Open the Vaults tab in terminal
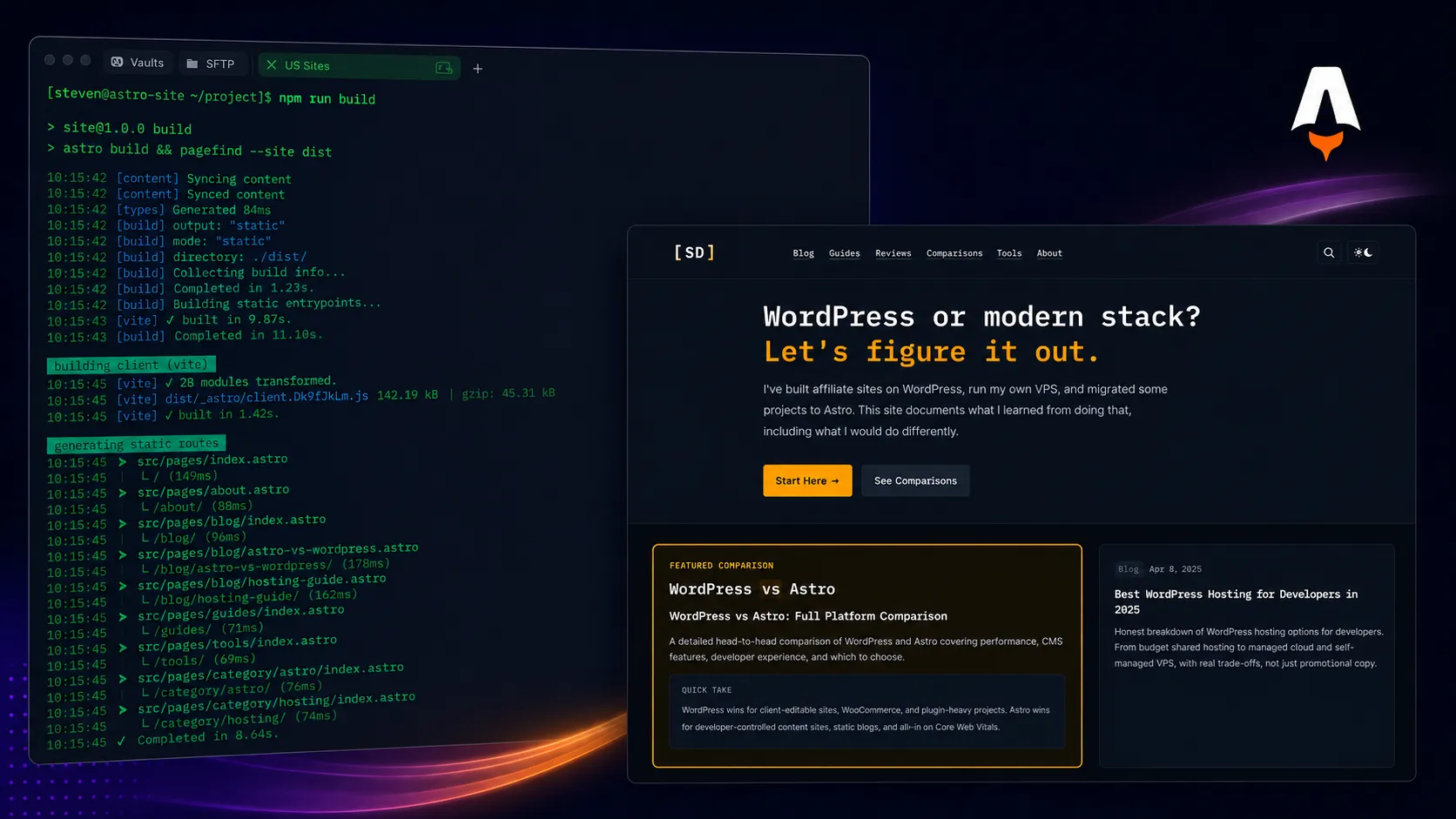 [x=138, y=63]
